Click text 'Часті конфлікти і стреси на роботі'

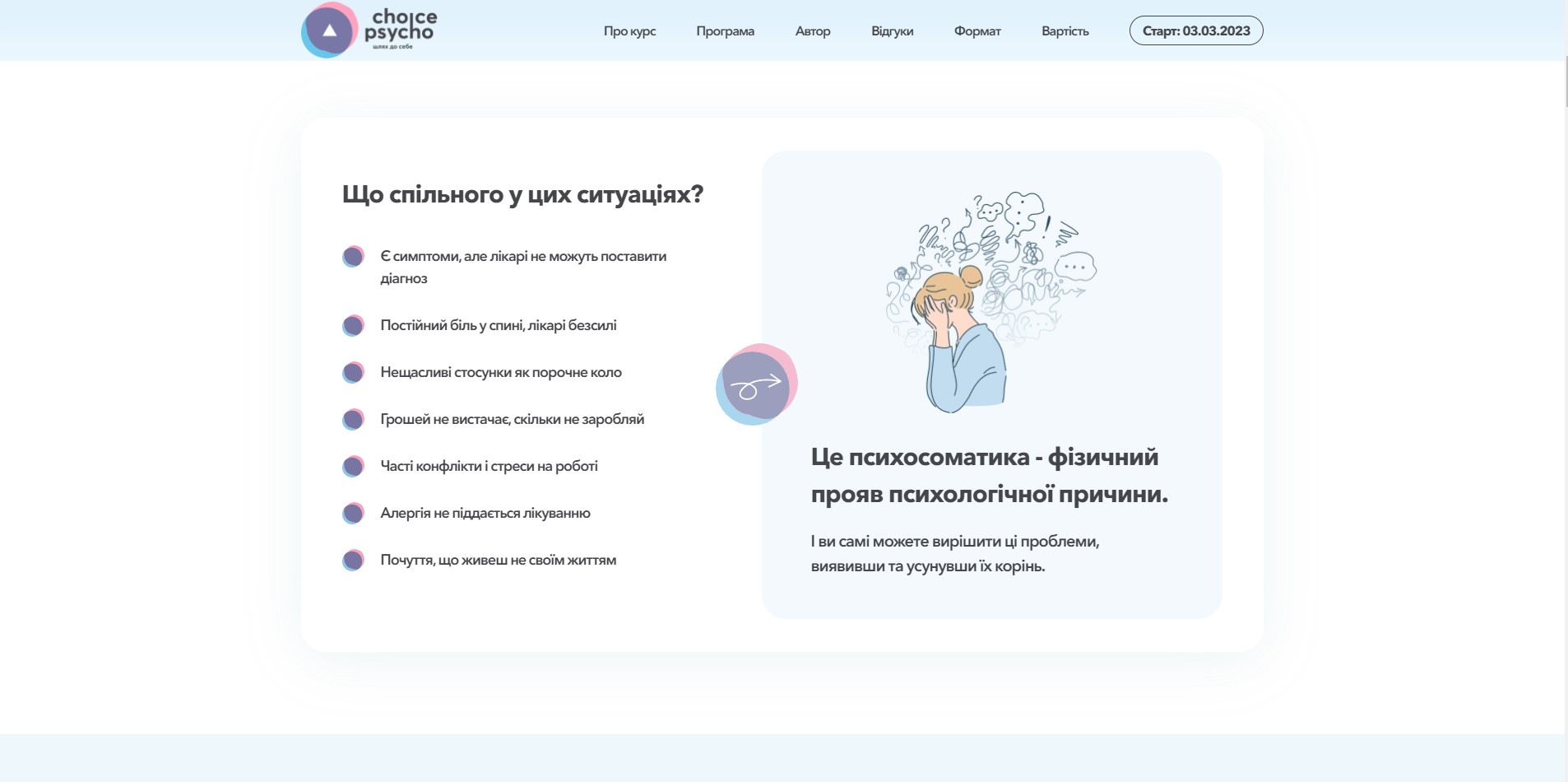489,466
